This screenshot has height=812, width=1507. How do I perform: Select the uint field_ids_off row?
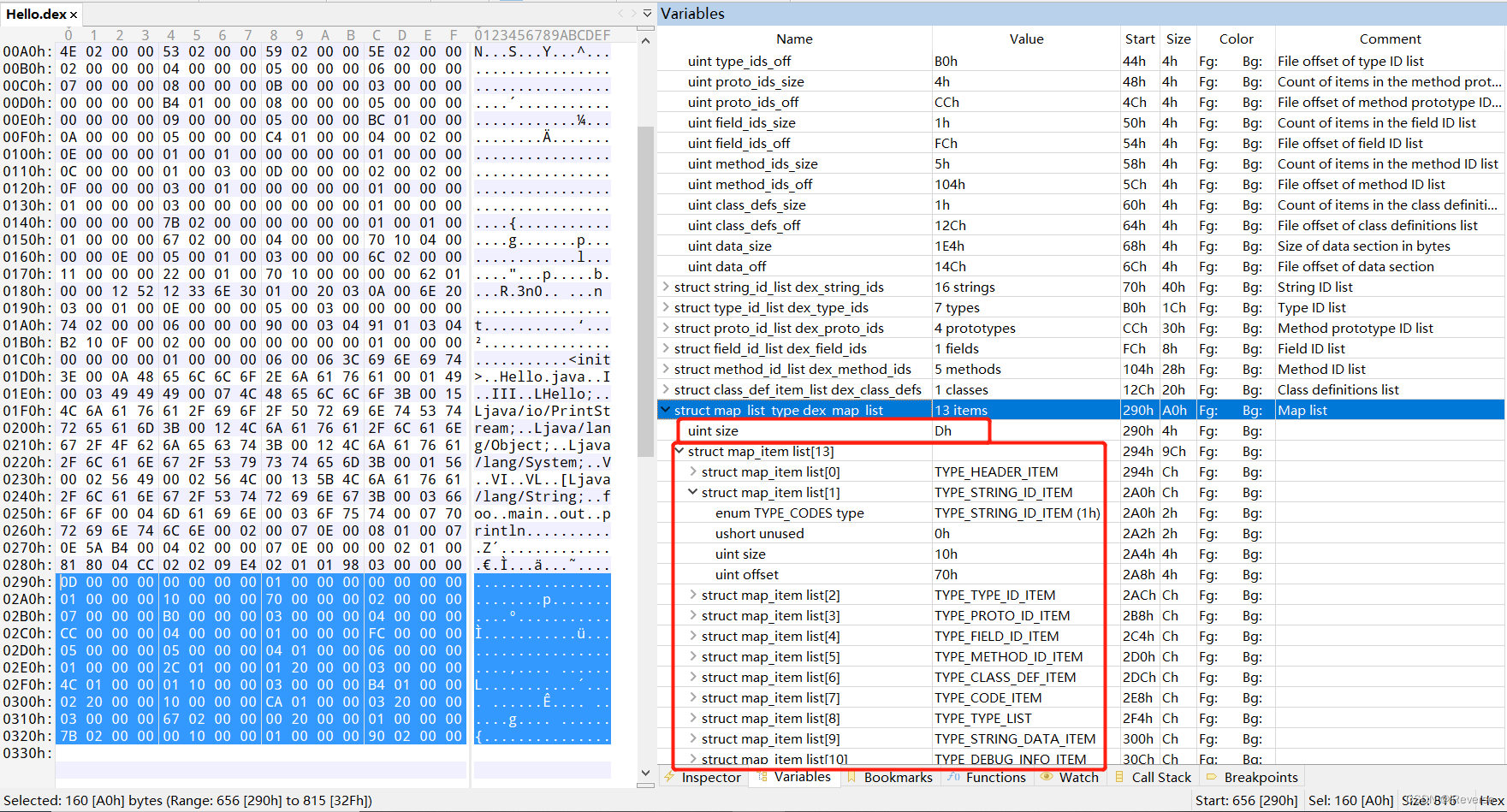click(x=1081, y=143)
